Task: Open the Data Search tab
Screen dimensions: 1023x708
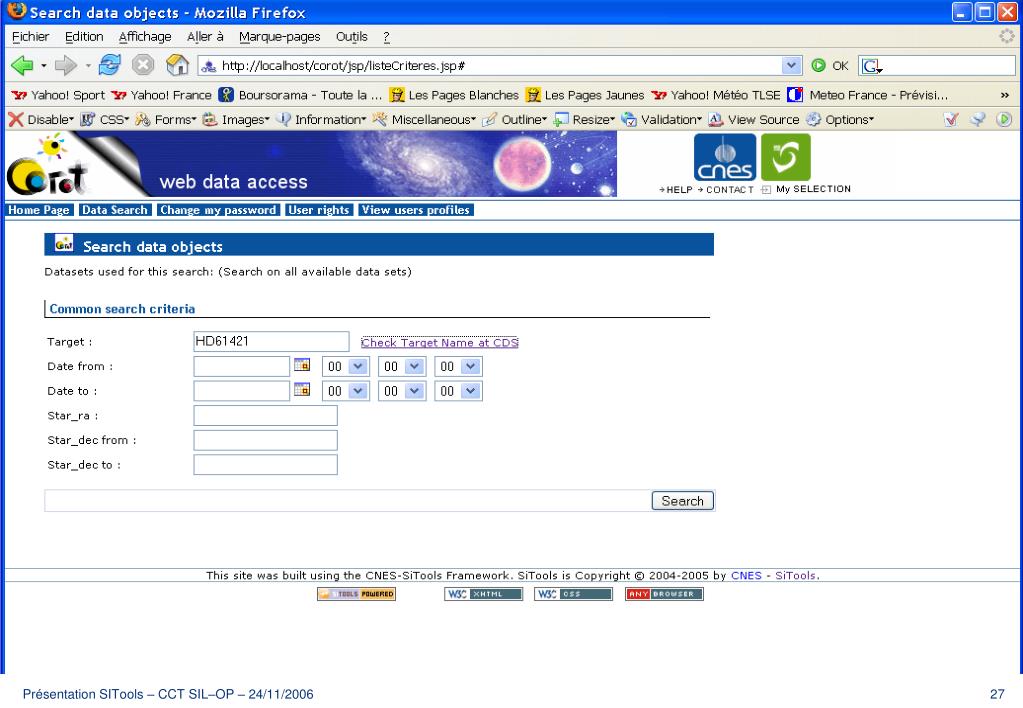Action: [115, 210]
